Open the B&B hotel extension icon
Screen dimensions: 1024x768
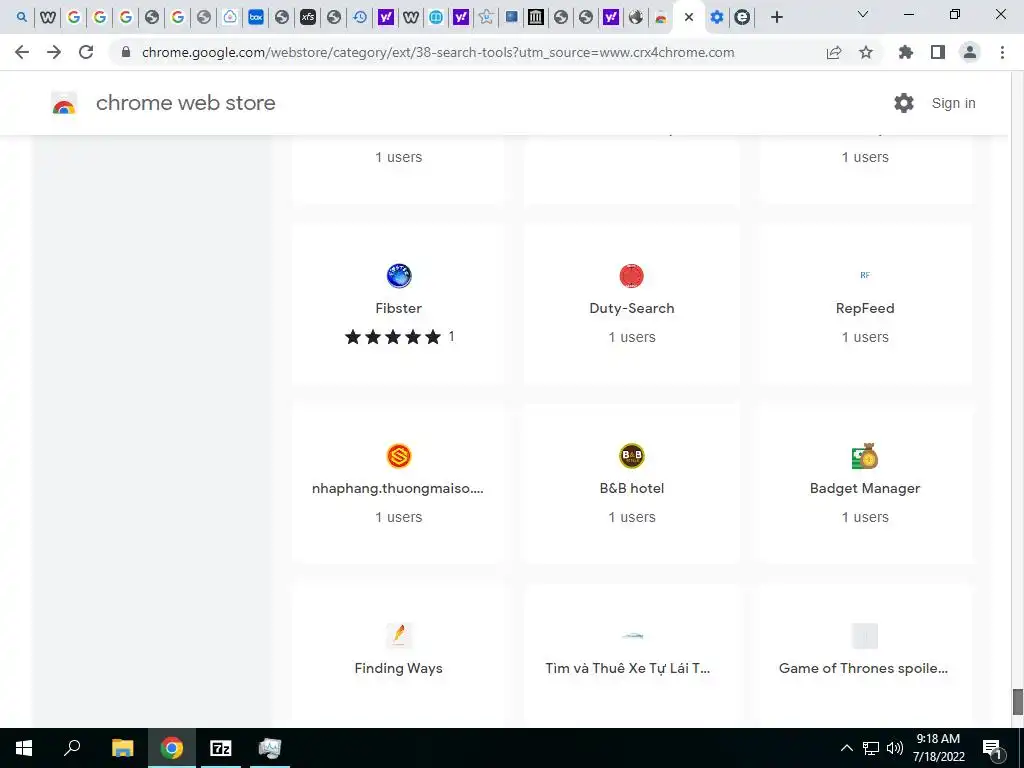[632, 456]
